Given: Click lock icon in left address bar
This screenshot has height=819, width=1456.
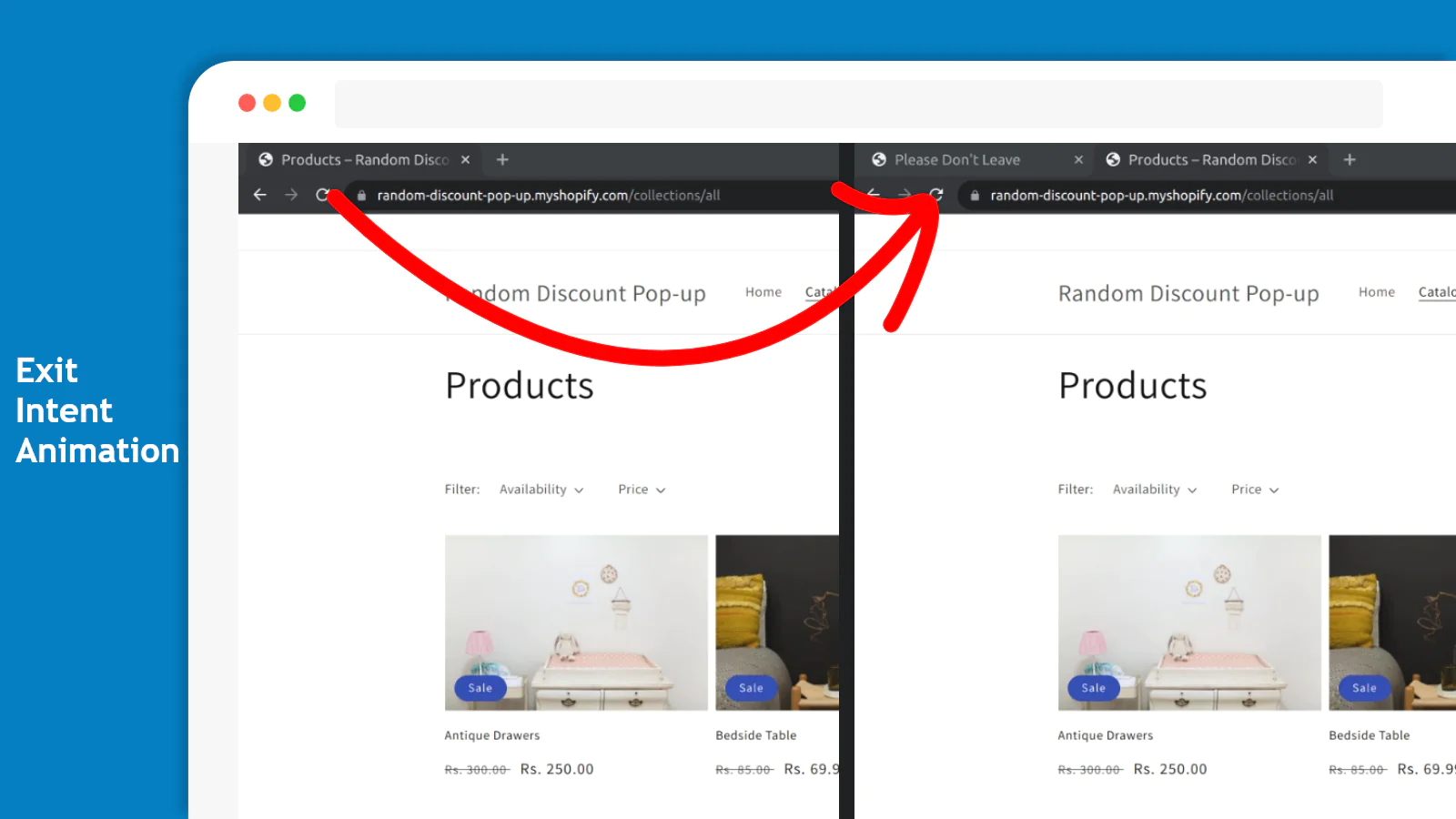Looking at the screenshot, I should coord(361,196).
